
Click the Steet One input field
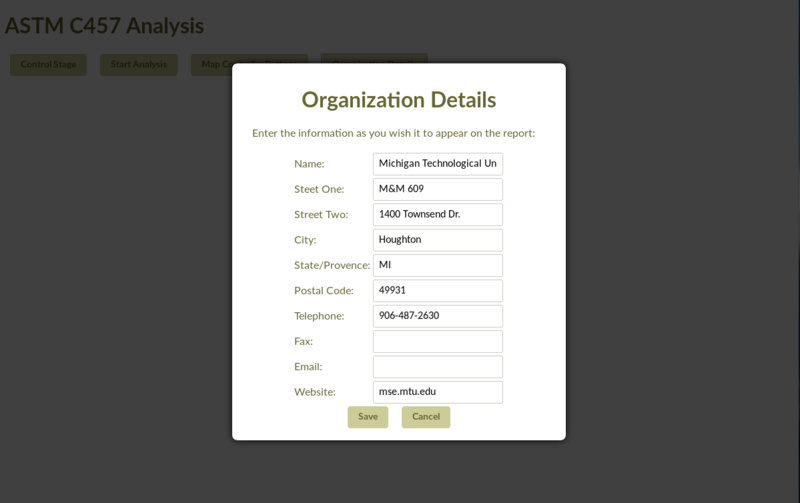[438, 189]
